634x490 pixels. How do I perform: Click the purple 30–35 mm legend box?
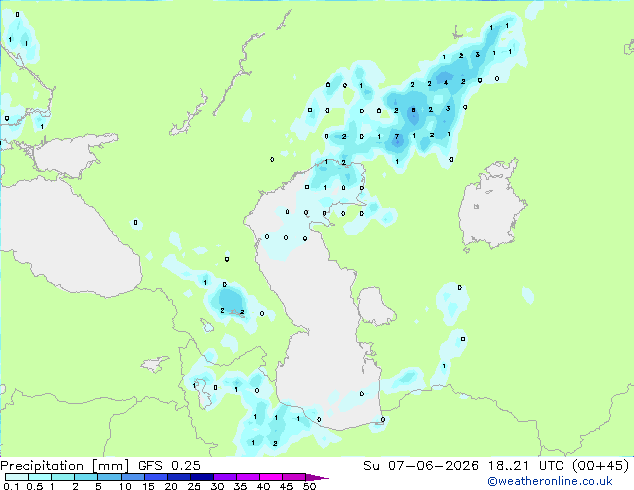click(x=225, y=477)
